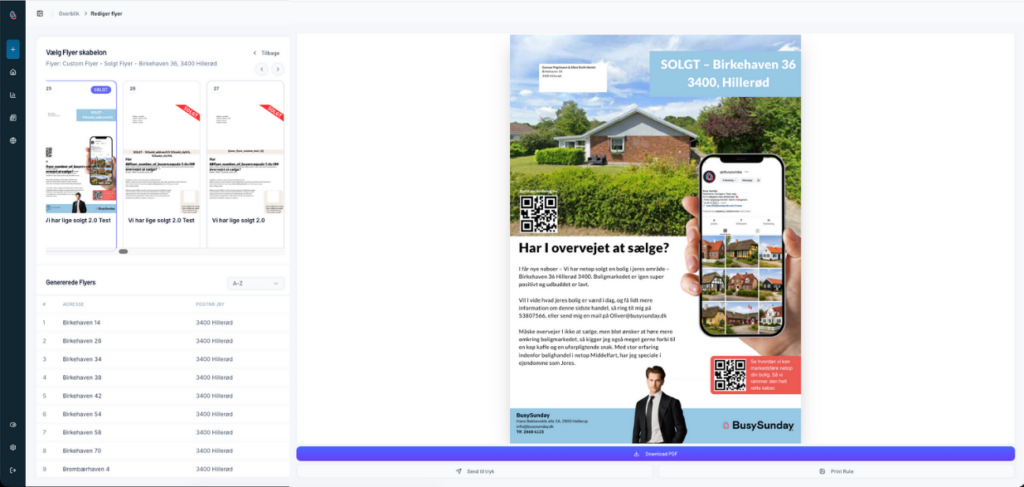Click the Tilbage back button

pyautogui.click(x=267, y=52)
